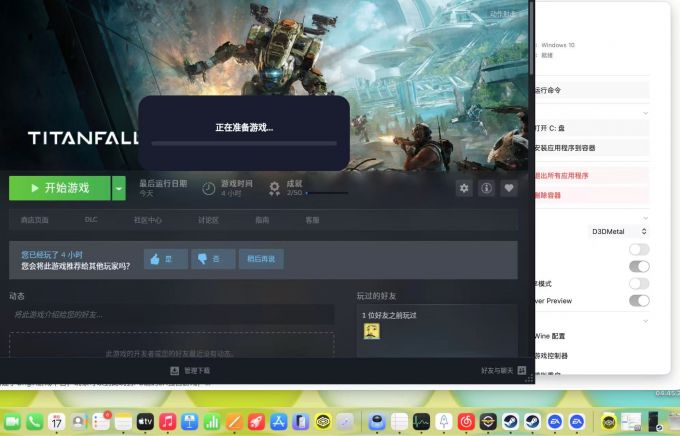680x436 pixels.
Task: Open Keynote from the dock
Action: pyautogui.click(x=190, y=422)
